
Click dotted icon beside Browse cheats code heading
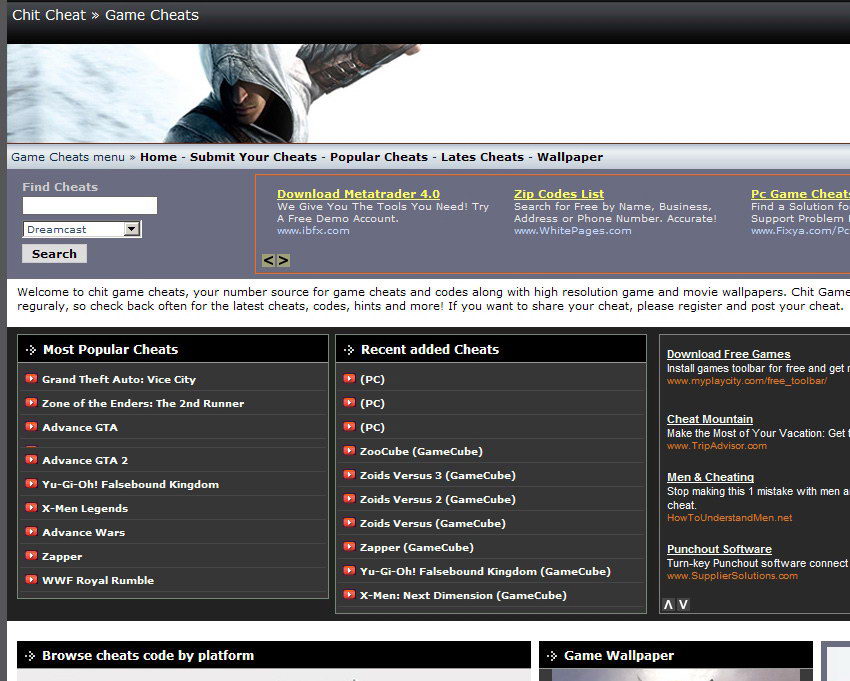(x=30, y=656)
